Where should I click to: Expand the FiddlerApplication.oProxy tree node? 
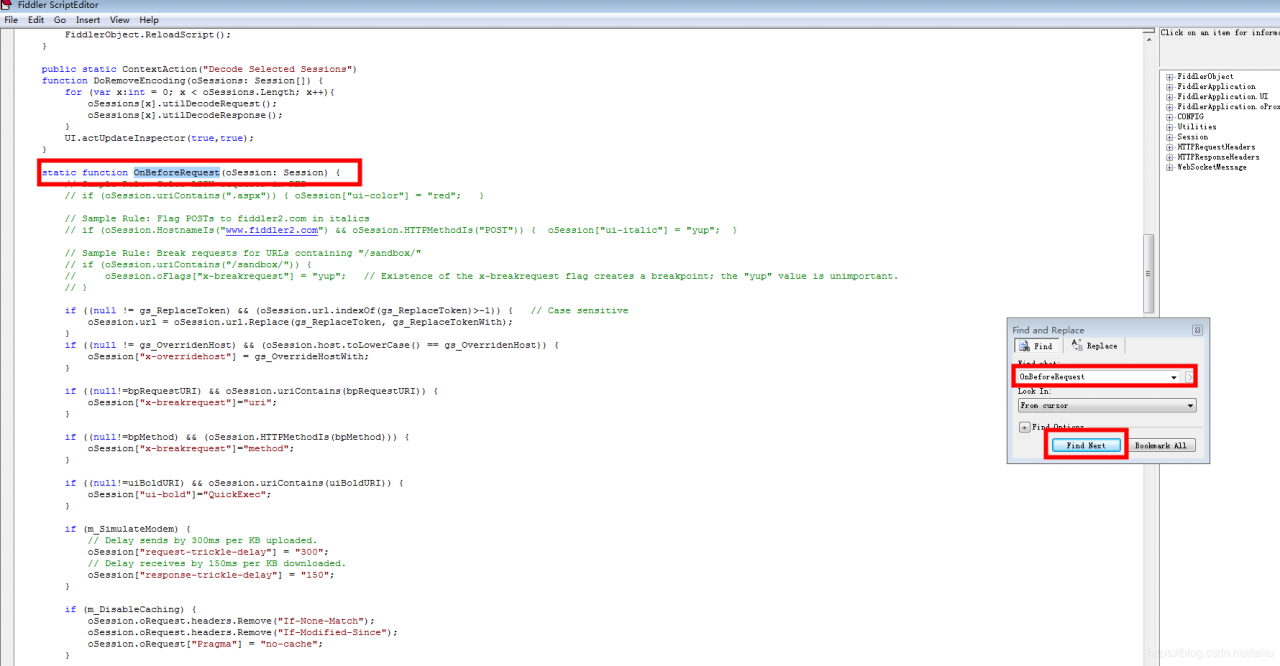1170,107
